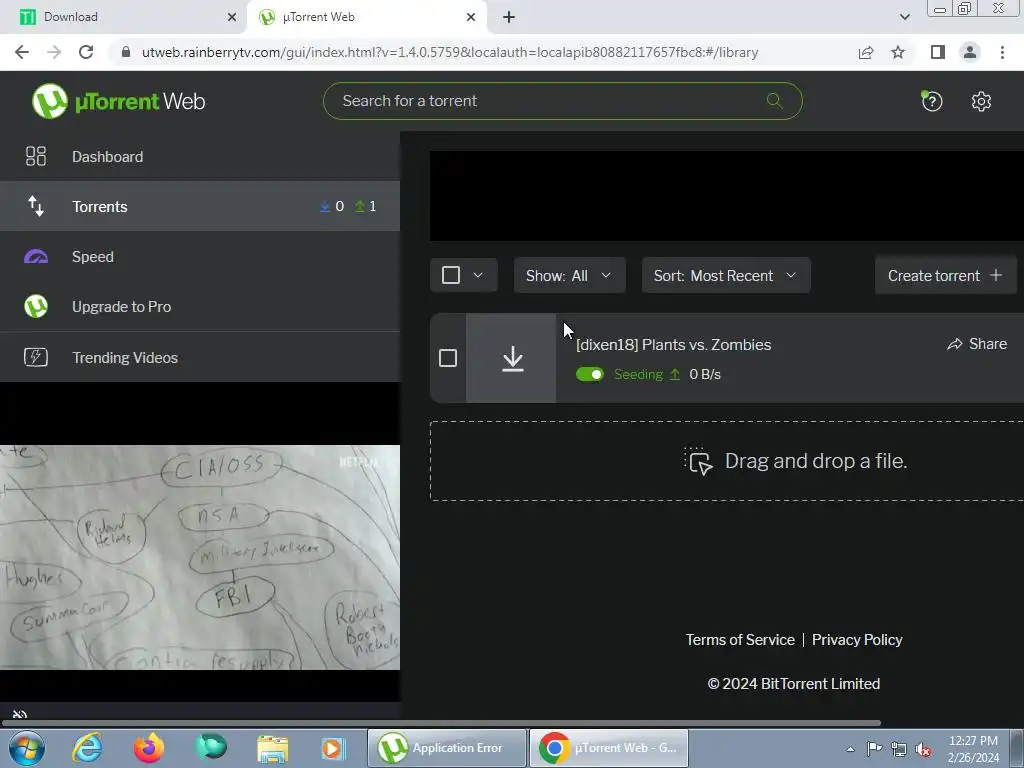Open the Terms of Service link
Viewport: 1024px width, 768px height.
(740, 639)
